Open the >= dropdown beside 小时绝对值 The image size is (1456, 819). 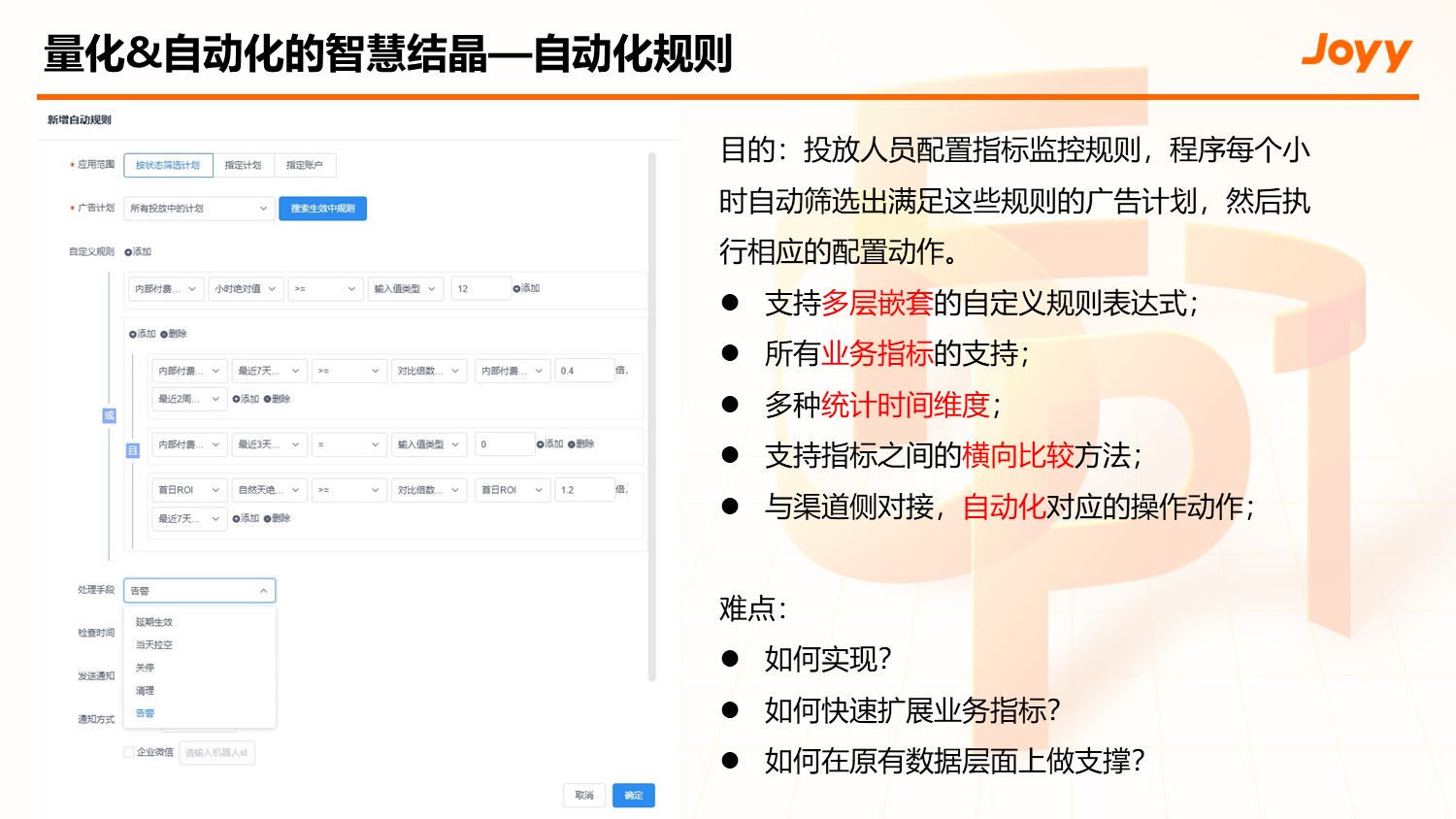click(x=325, y=289)
